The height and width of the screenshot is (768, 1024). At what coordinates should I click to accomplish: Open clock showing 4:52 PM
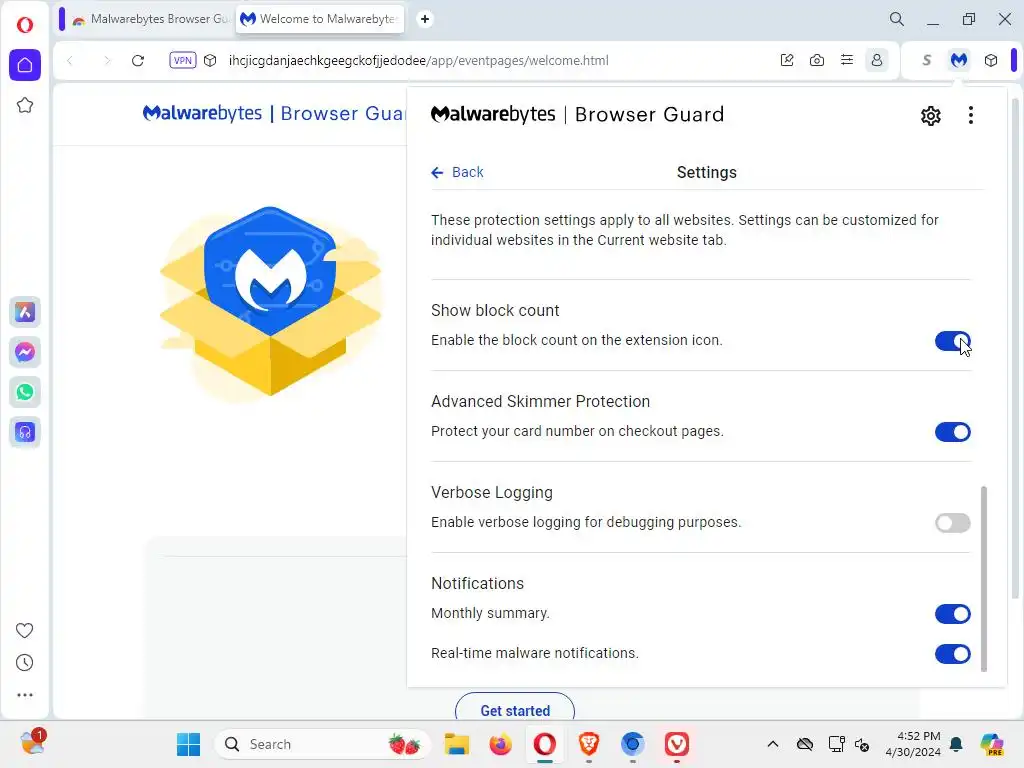[913, 744]
